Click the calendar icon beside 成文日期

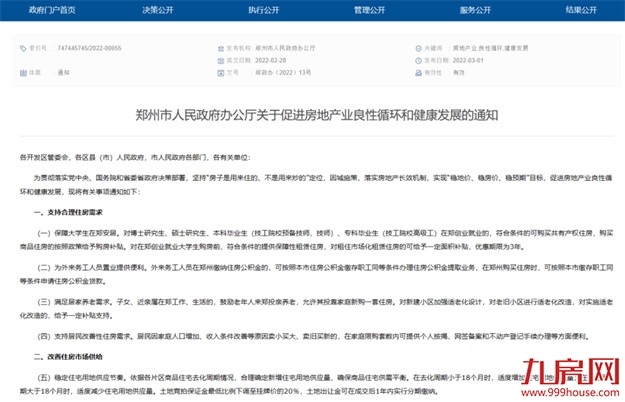221,61
